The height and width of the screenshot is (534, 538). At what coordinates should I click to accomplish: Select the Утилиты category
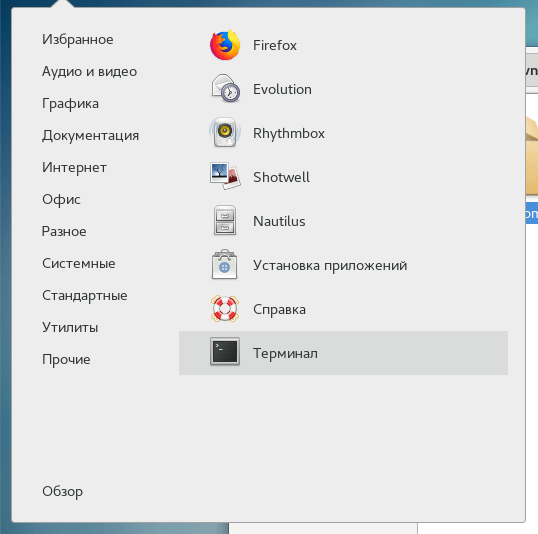pyautogui.click(x=70, y=327)
